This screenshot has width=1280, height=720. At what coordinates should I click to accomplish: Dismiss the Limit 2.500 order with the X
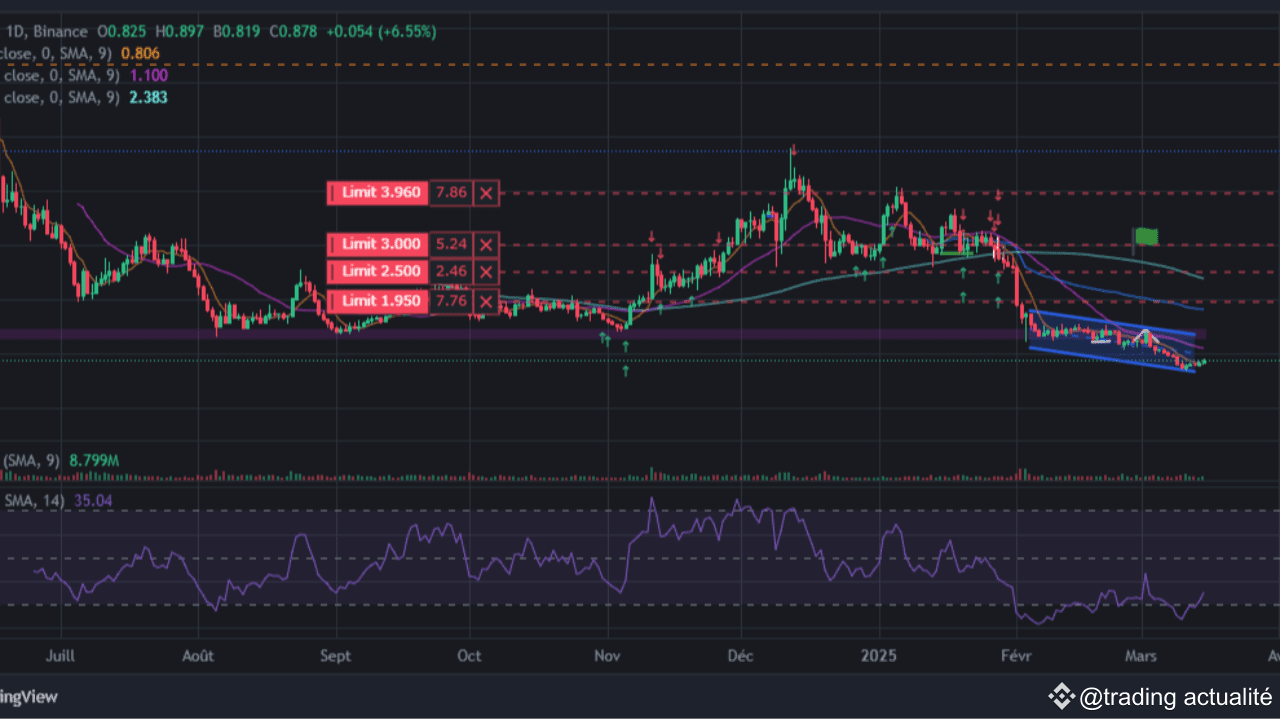pos(485,271)
